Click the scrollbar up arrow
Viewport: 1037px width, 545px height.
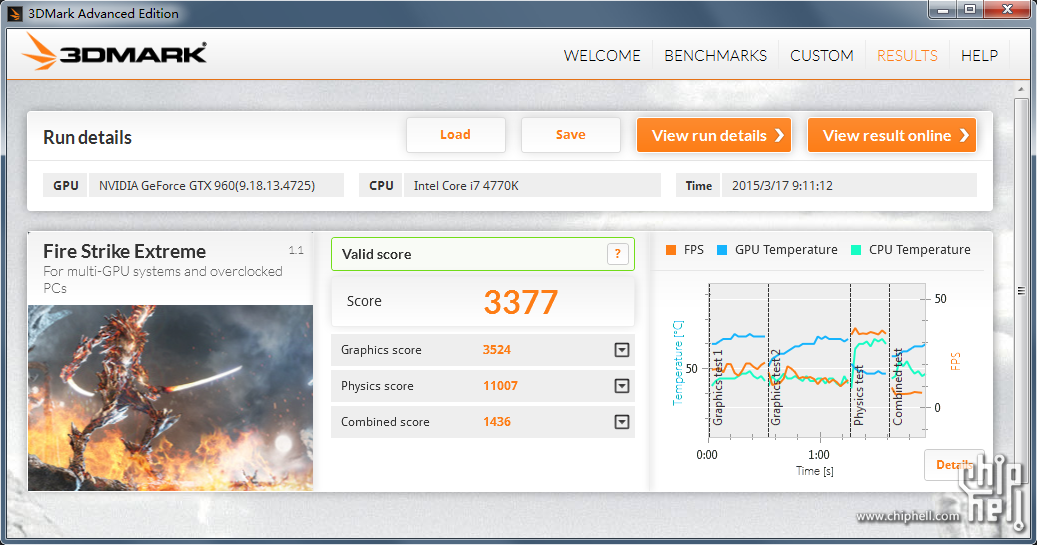1021,89
